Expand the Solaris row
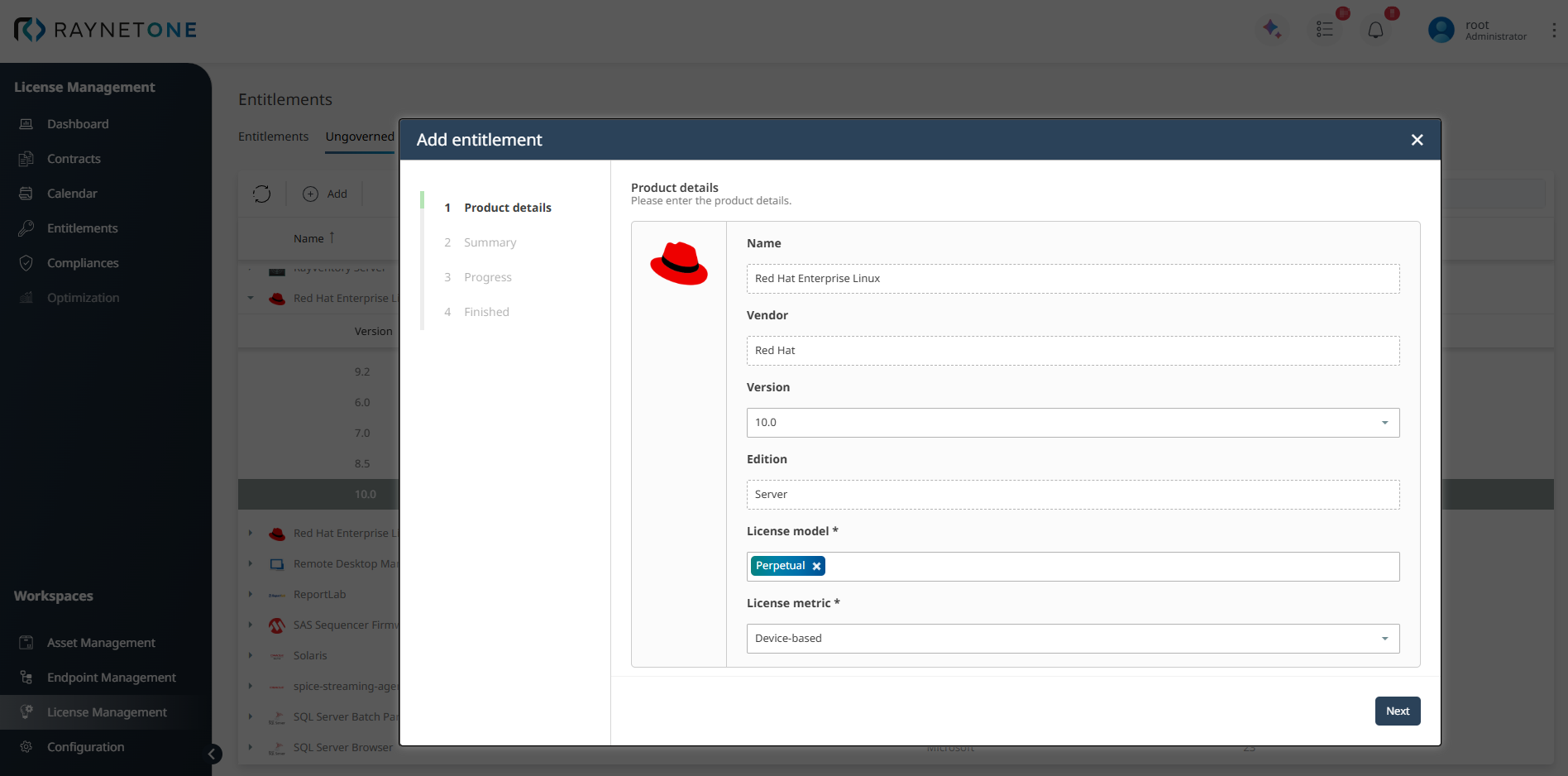Screen dimensions: 1568x776 [x=251, y=656]
